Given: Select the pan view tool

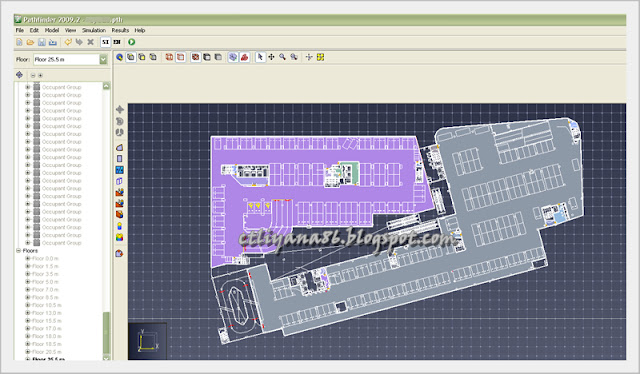Looking at the screenshot, I should pos(271,57).
